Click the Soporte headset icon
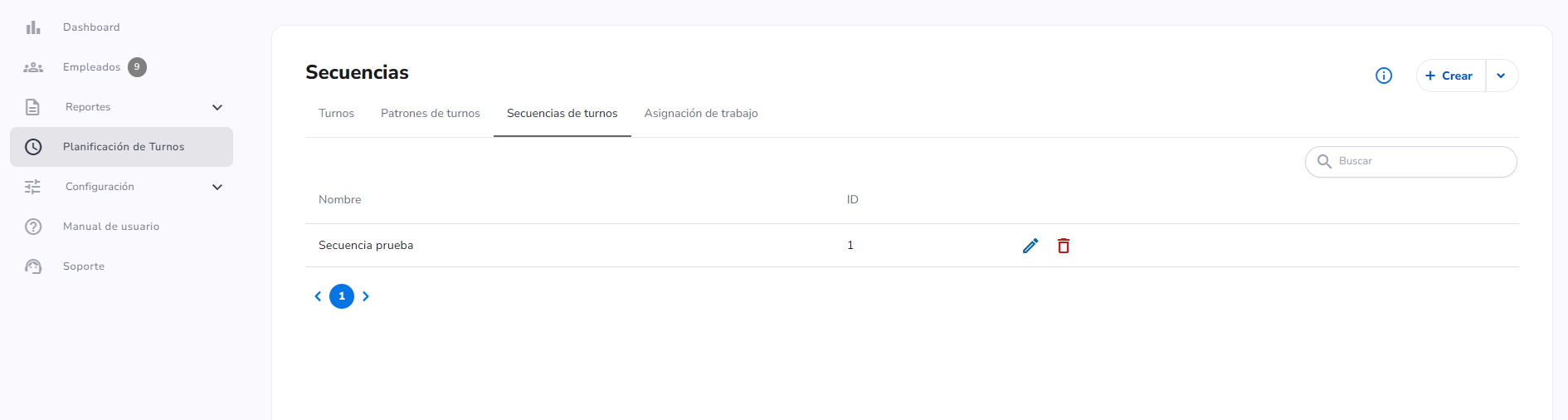 tap(33, 266)
